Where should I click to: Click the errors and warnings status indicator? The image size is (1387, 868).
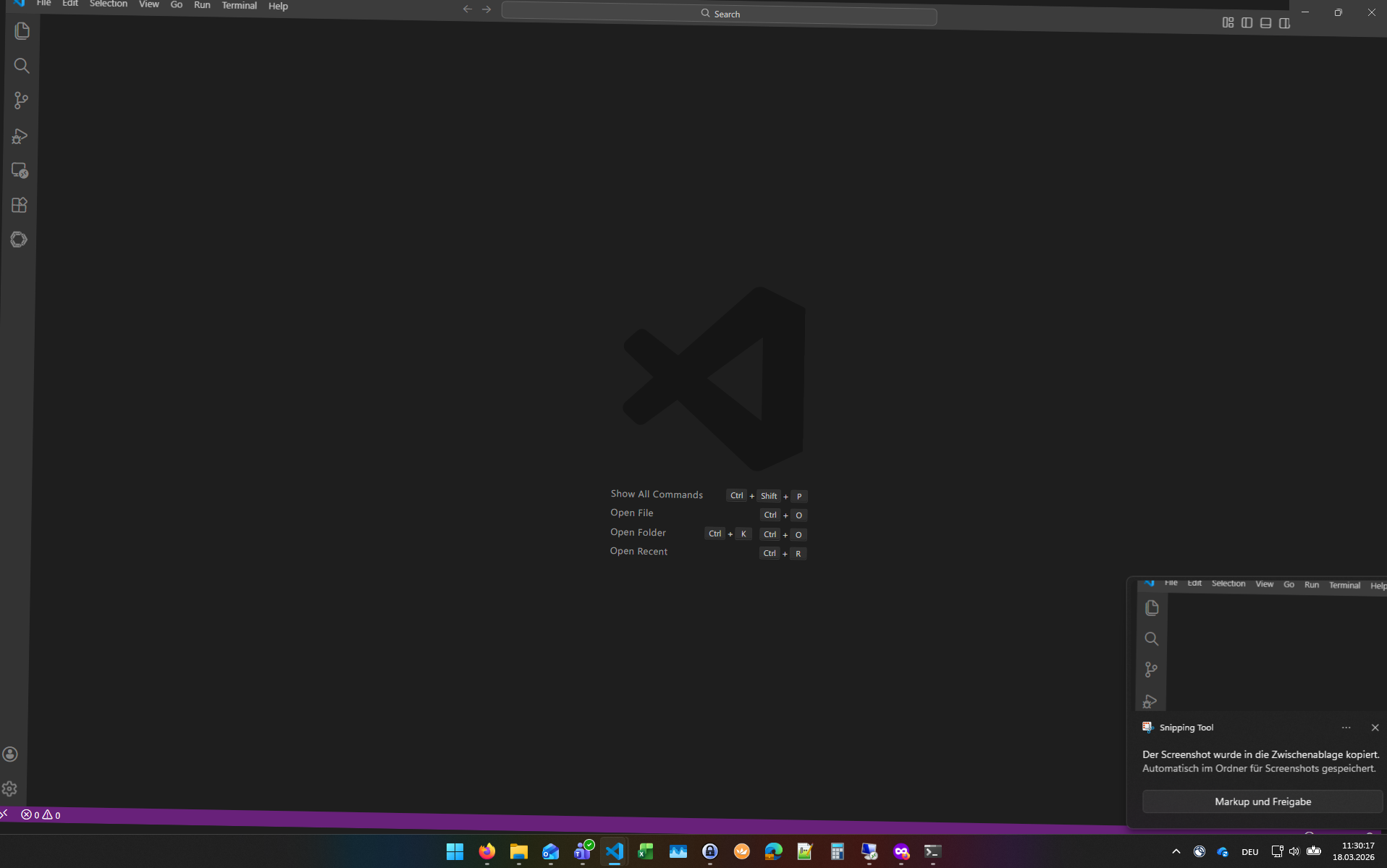(x=41, y=815)
